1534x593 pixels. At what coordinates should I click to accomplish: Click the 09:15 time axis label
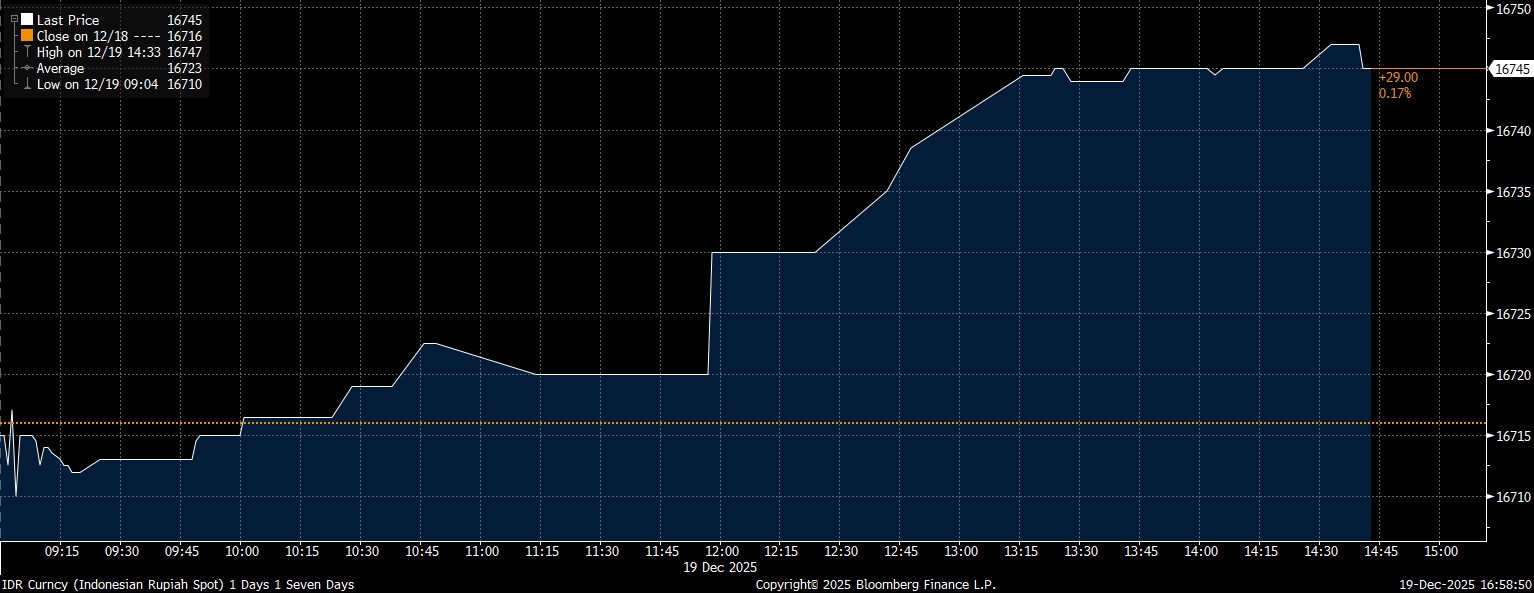pos(62,551)
